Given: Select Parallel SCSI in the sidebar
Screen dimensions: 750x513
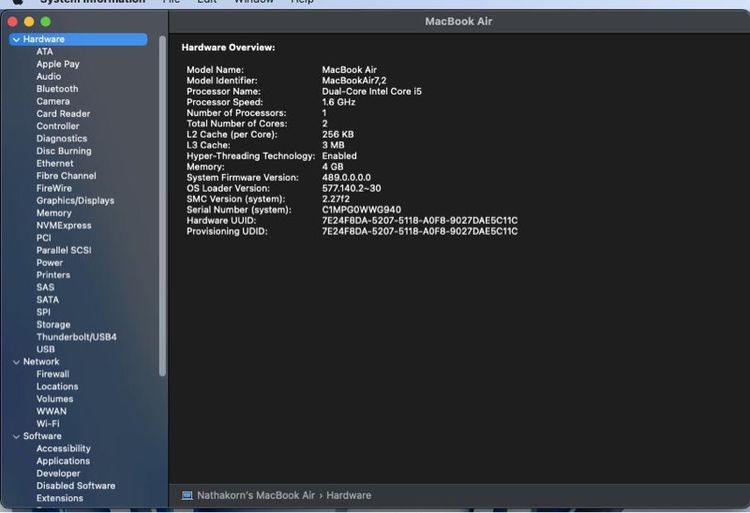Looking at the screenshot, I should [x=64, y=251].
